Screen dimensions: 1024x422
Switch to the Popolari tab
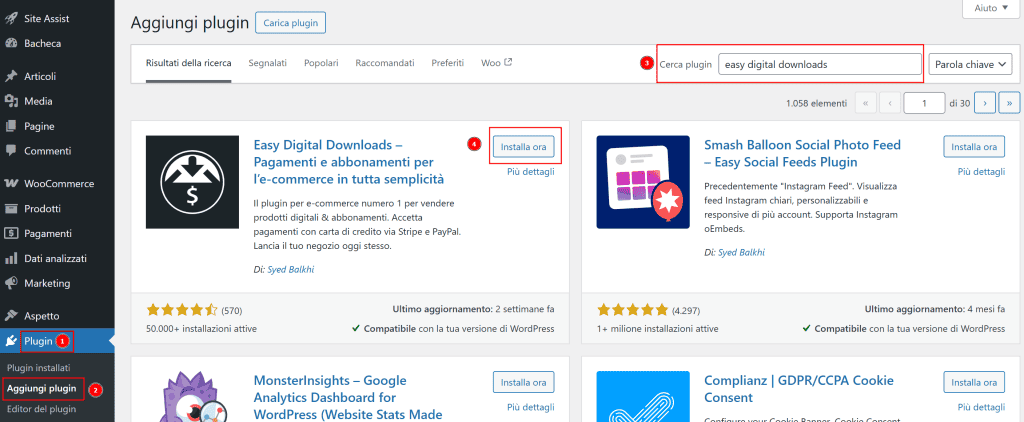point(321,63)
